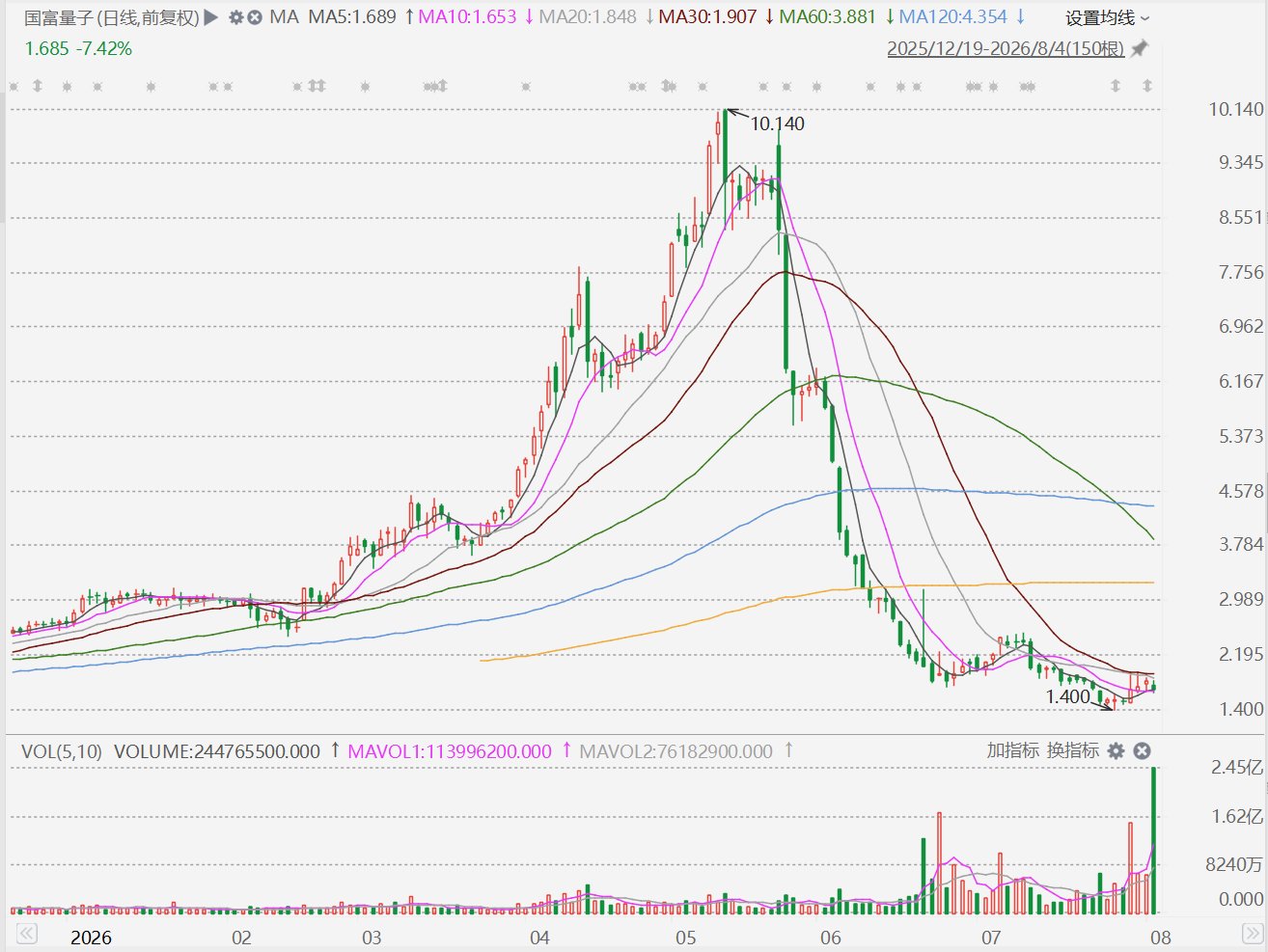Select the MA5:1.689 indicator label
This screenshot has height=952, width=1268.
click(x=352, y=17)
